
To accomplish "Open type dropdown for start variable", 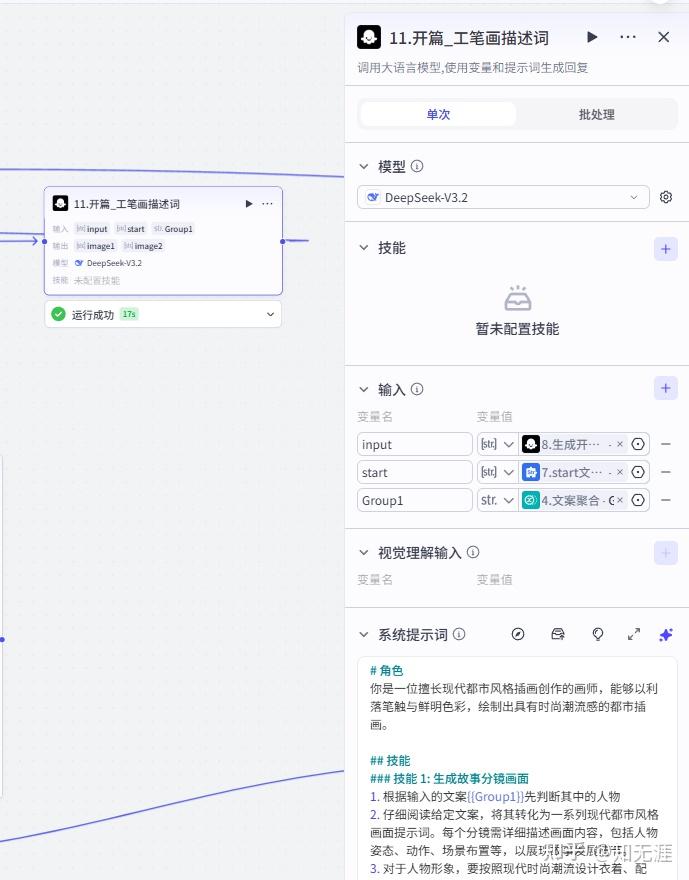I will 498,472.
